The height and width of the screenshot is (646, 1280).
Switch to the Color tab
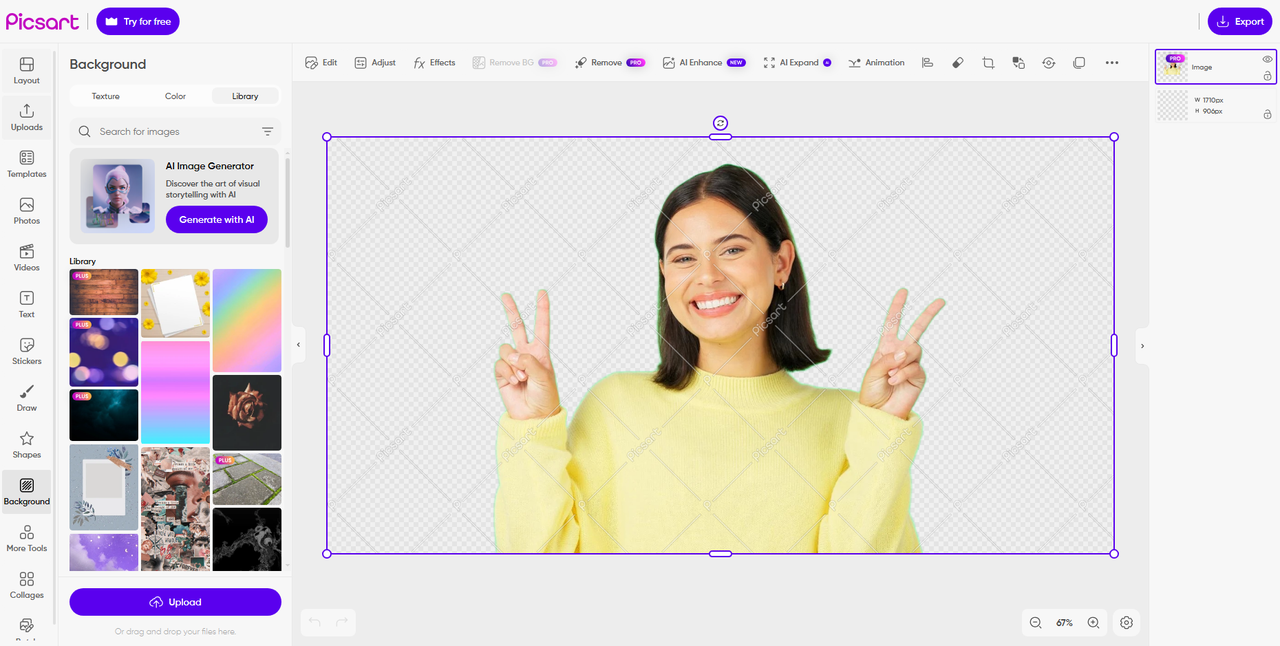(x=175, y=96)
